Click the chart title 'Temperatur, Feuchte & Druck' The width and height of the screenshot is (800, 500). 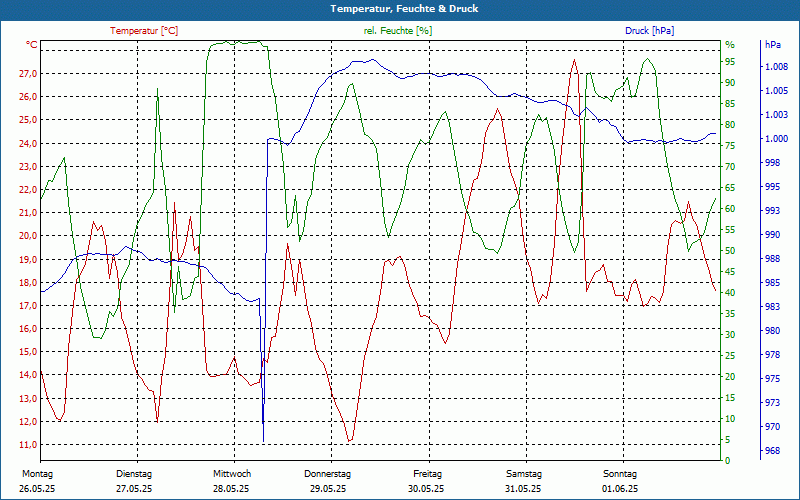tap(404, 9)
